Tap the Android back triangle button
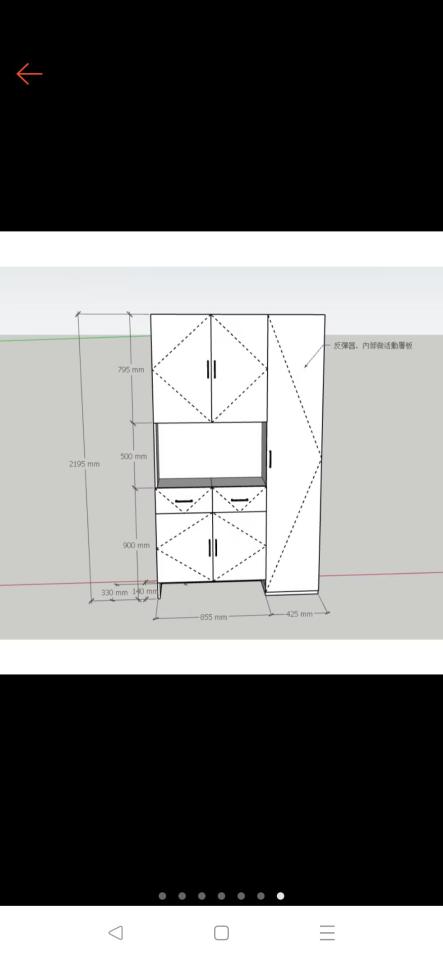The image size is (443, 960). click(x=115, y=932)
